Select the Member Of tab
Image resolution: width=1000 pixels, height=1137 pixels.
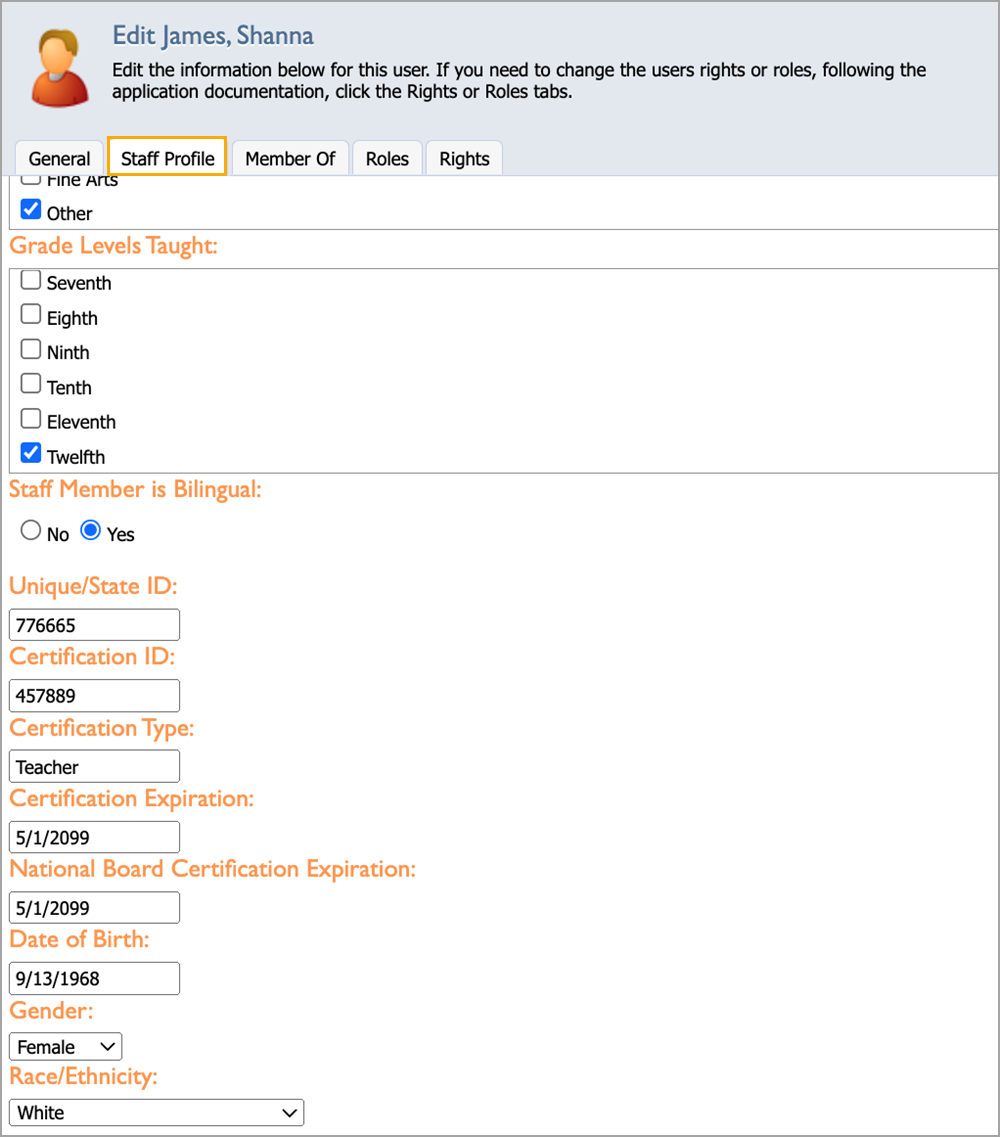pyautogui.click(x=290, y=159)
